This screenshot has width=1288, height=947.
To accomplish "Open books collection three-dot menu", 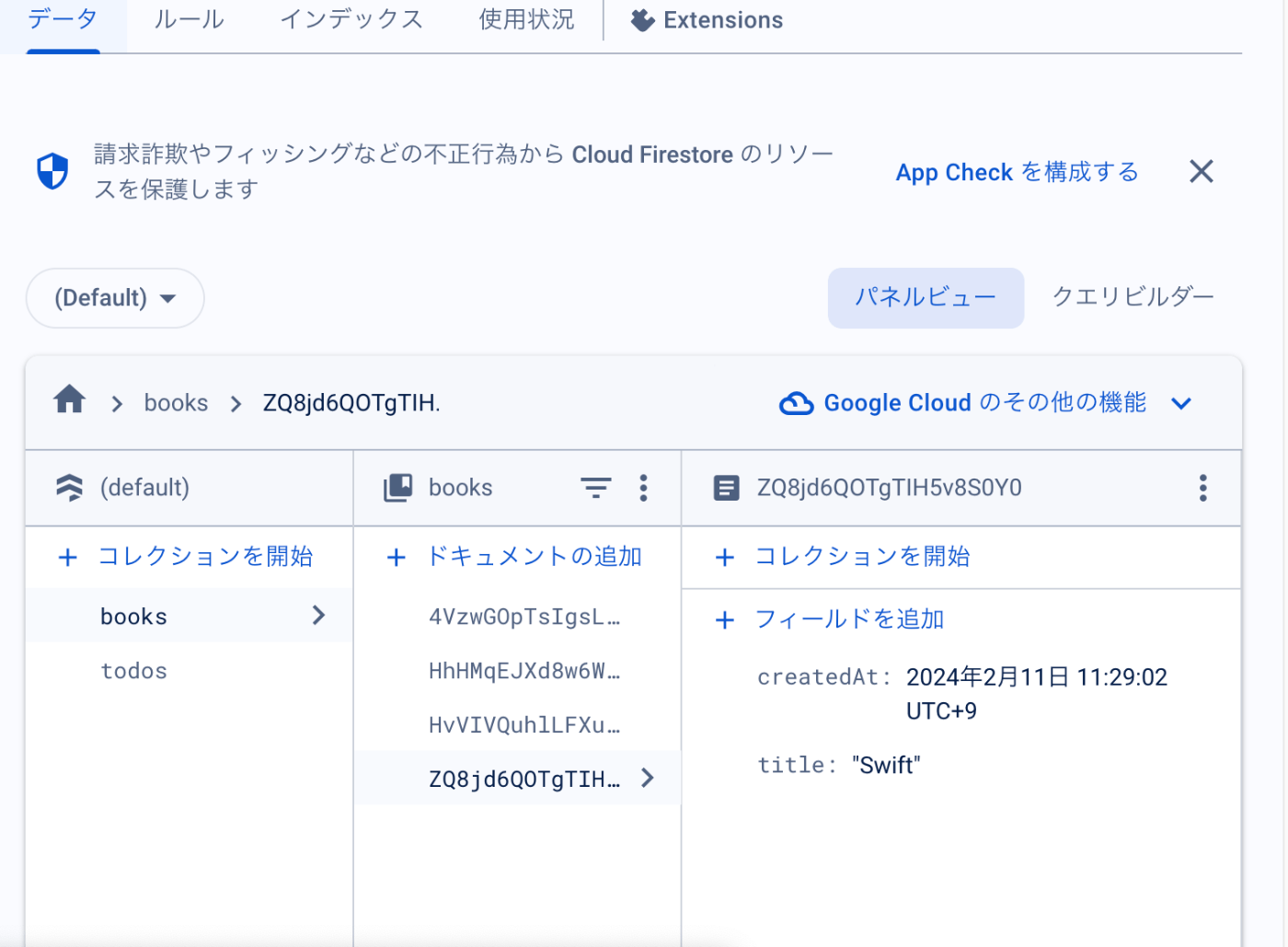I will (x=643, y=488).
